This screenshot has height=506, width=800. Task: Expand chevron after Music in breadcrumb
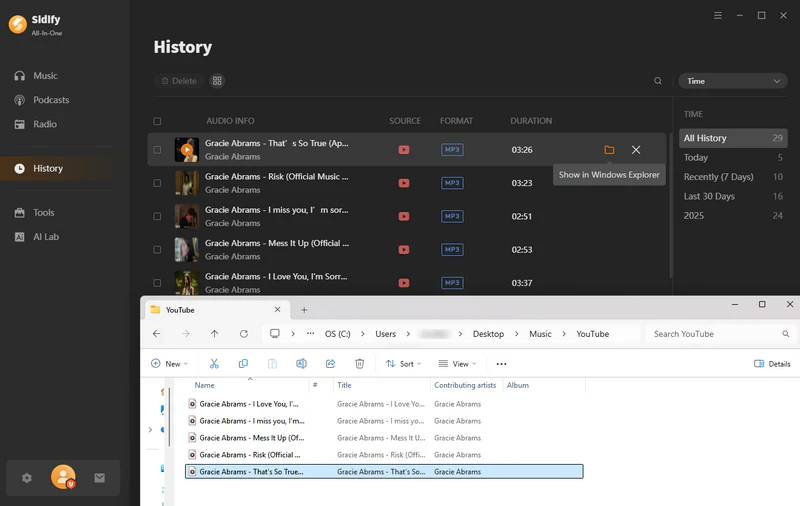[564, 334]
